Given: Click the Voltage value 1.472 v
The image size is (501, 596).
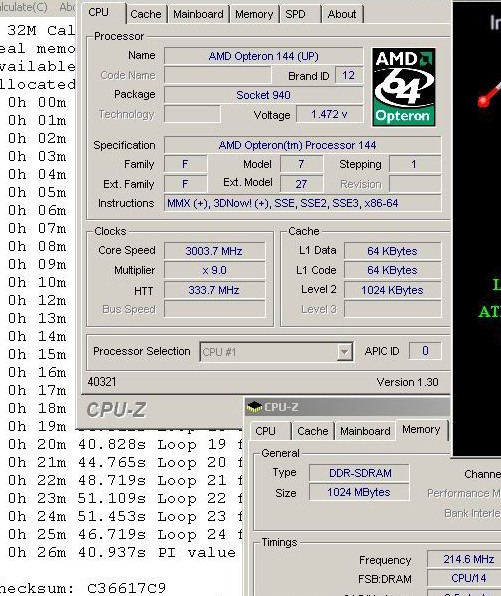Looking at the screenshot, I should tap(330, 114).
